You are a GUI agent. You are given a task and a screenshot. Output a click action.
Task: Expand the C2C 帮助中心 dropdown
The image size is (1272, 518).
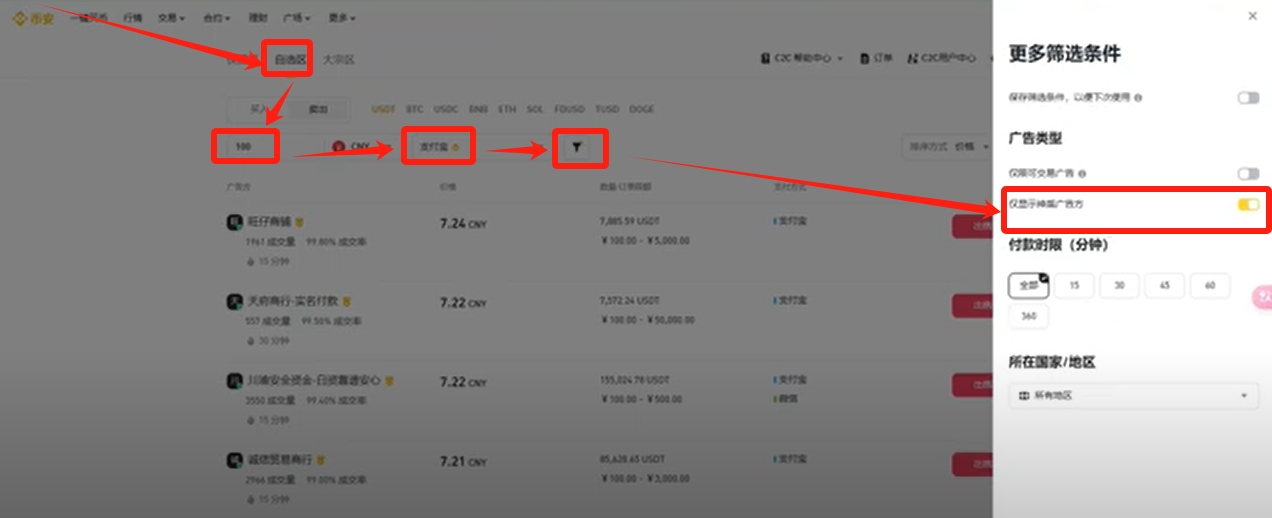coord(802,59)
